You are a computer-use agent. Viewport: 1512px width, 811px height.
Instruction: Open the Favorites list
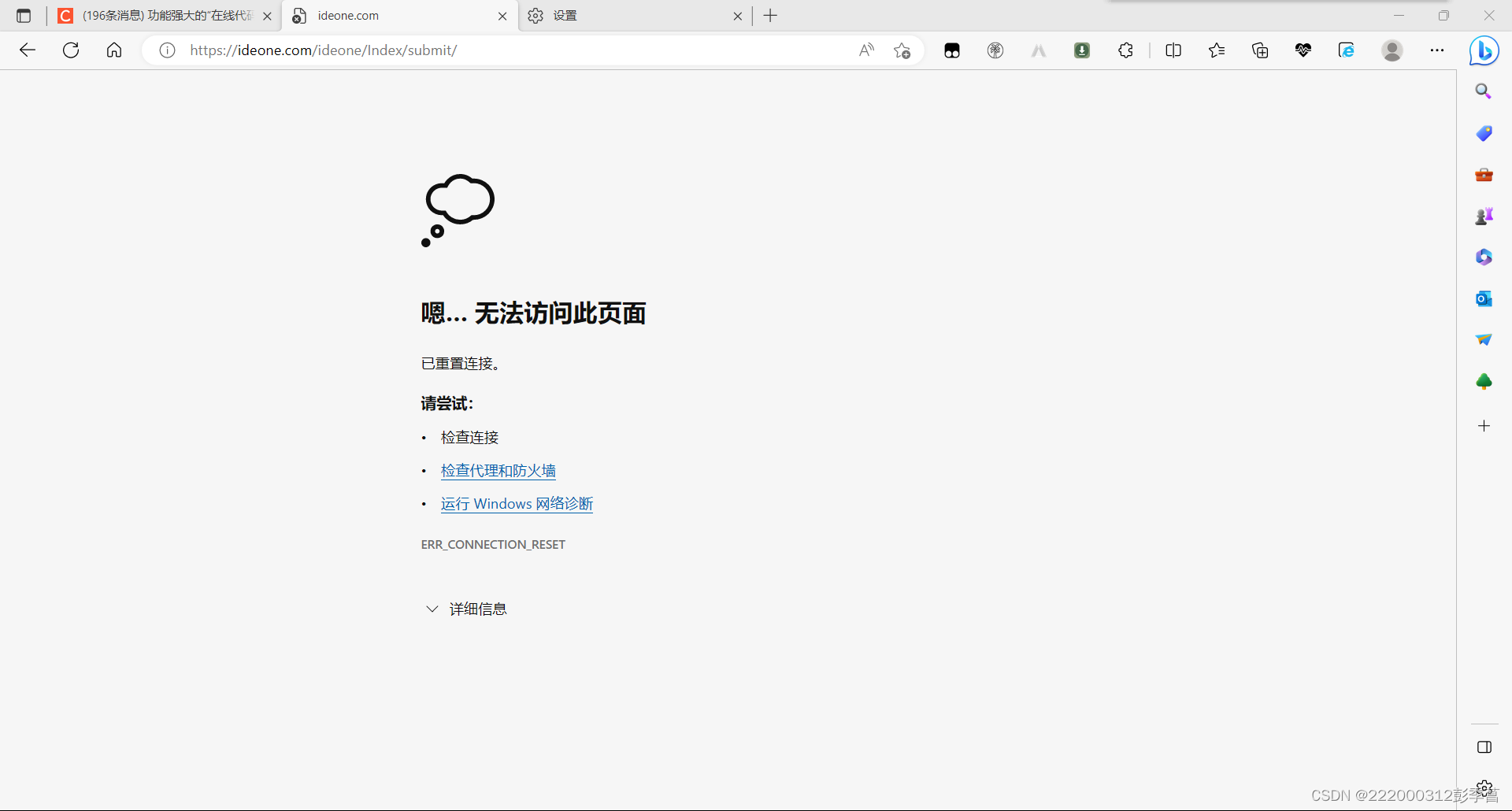tap(1217, 50)
